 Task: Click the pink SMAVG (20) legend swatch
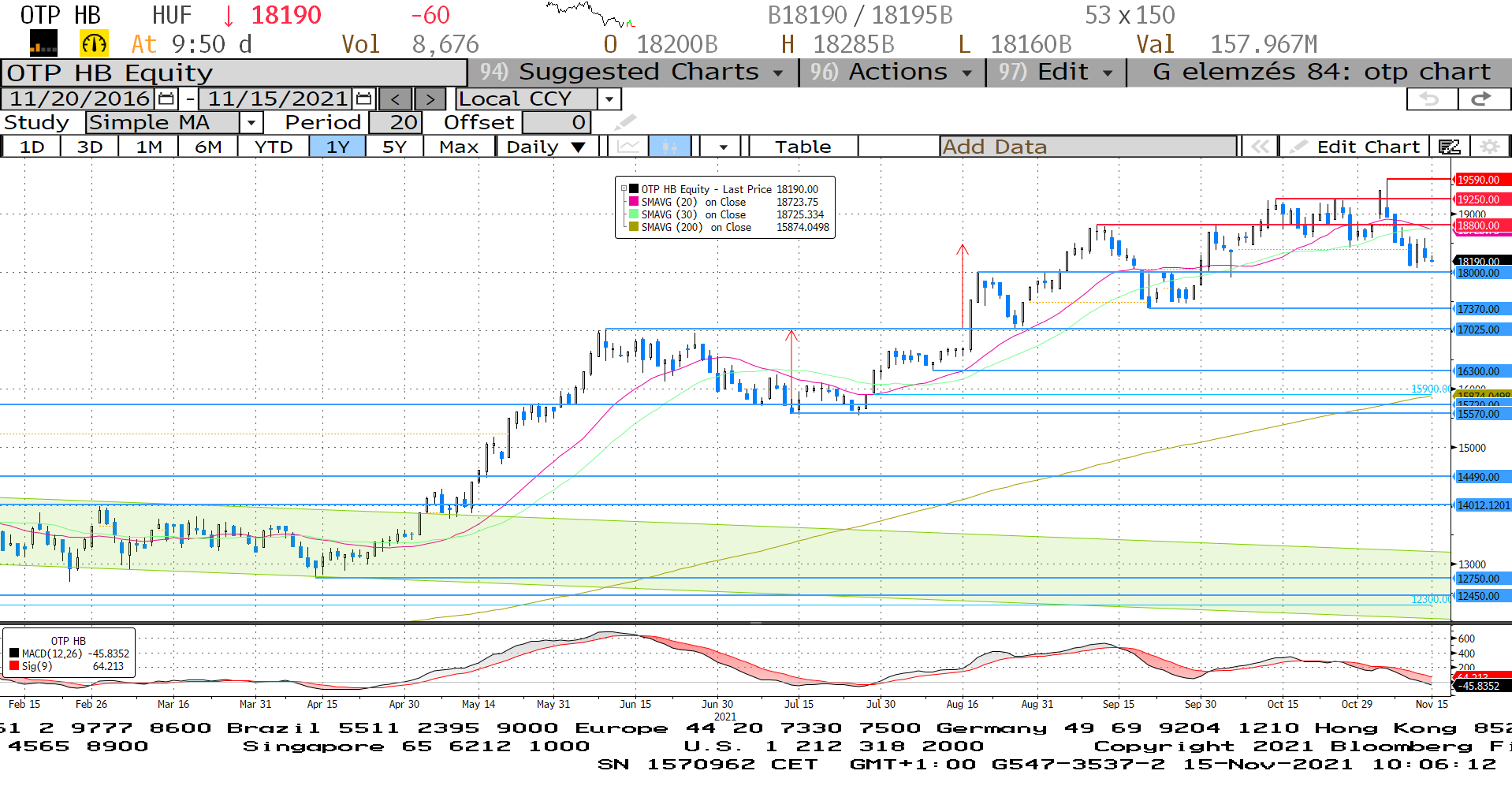coord(634,202)
